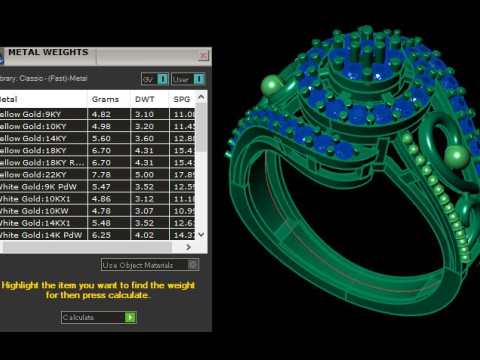Click the 3.10 DWT value
Image resolution: width=480 pixels, height=360 pixels.
pyautogui.click(x=144, y=114)
